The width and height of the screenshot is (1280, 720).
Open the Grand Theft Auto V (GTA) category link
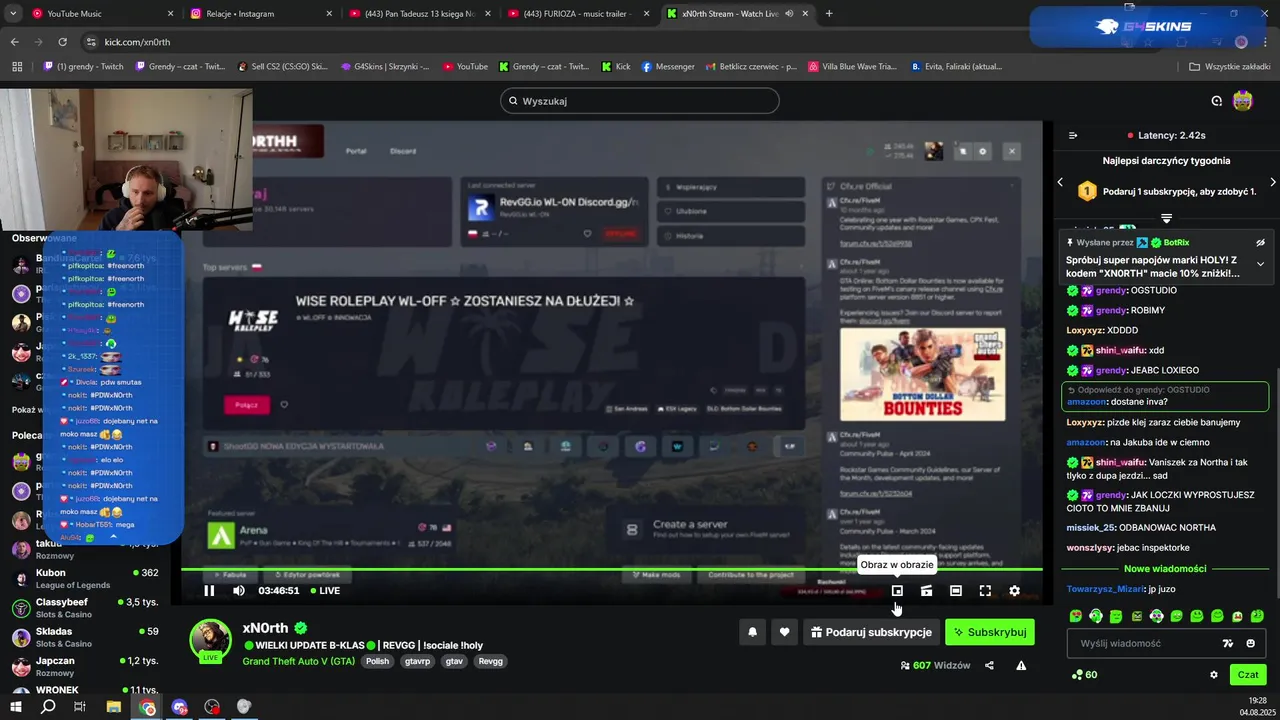(298, 661)
